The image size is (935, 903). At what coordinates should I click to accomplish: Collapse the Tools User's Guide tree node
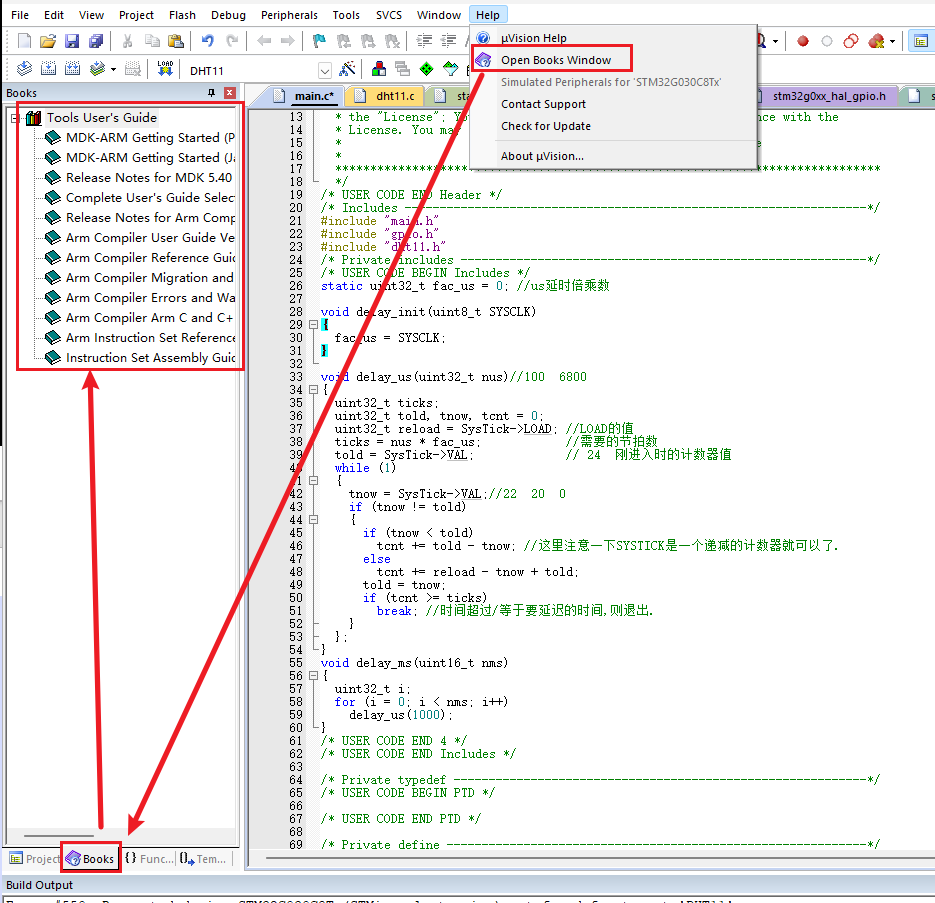15,118
